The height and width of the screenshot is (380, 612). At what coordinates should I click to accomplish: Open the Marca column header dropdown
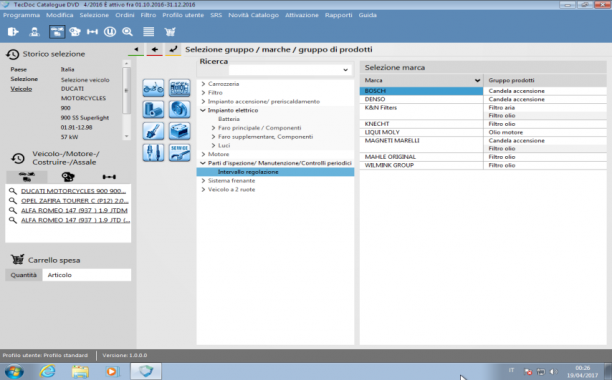477,80
